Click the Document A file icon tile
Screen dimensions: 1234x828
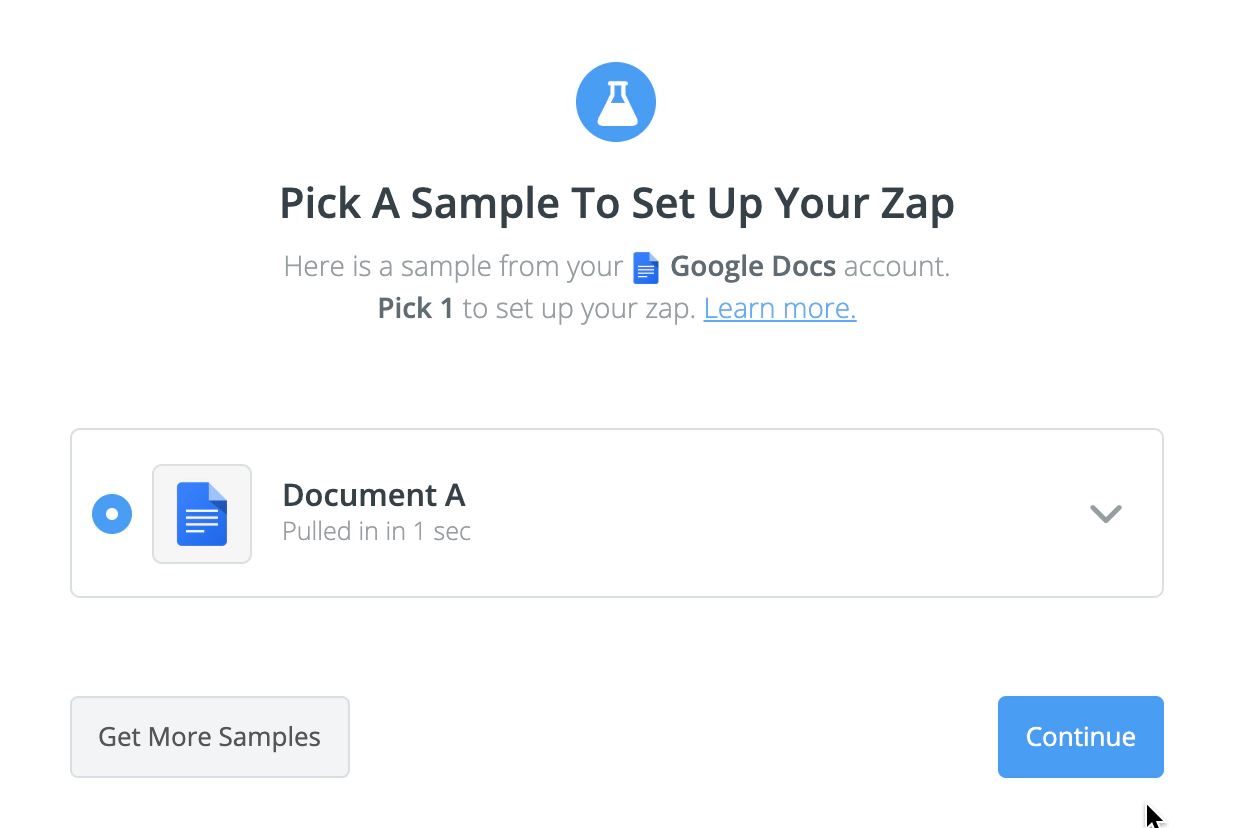pyautogui.click(x=202, y=514)
